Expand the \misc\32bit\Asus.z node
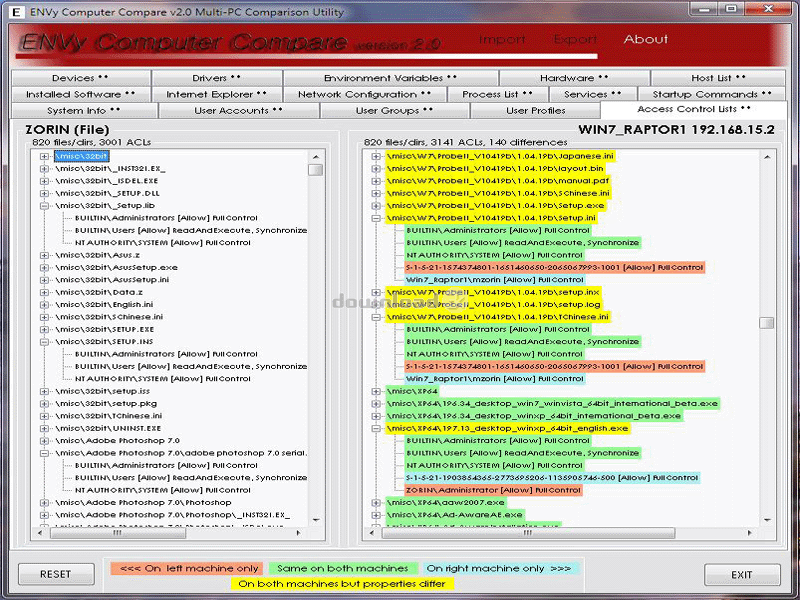 44,255
